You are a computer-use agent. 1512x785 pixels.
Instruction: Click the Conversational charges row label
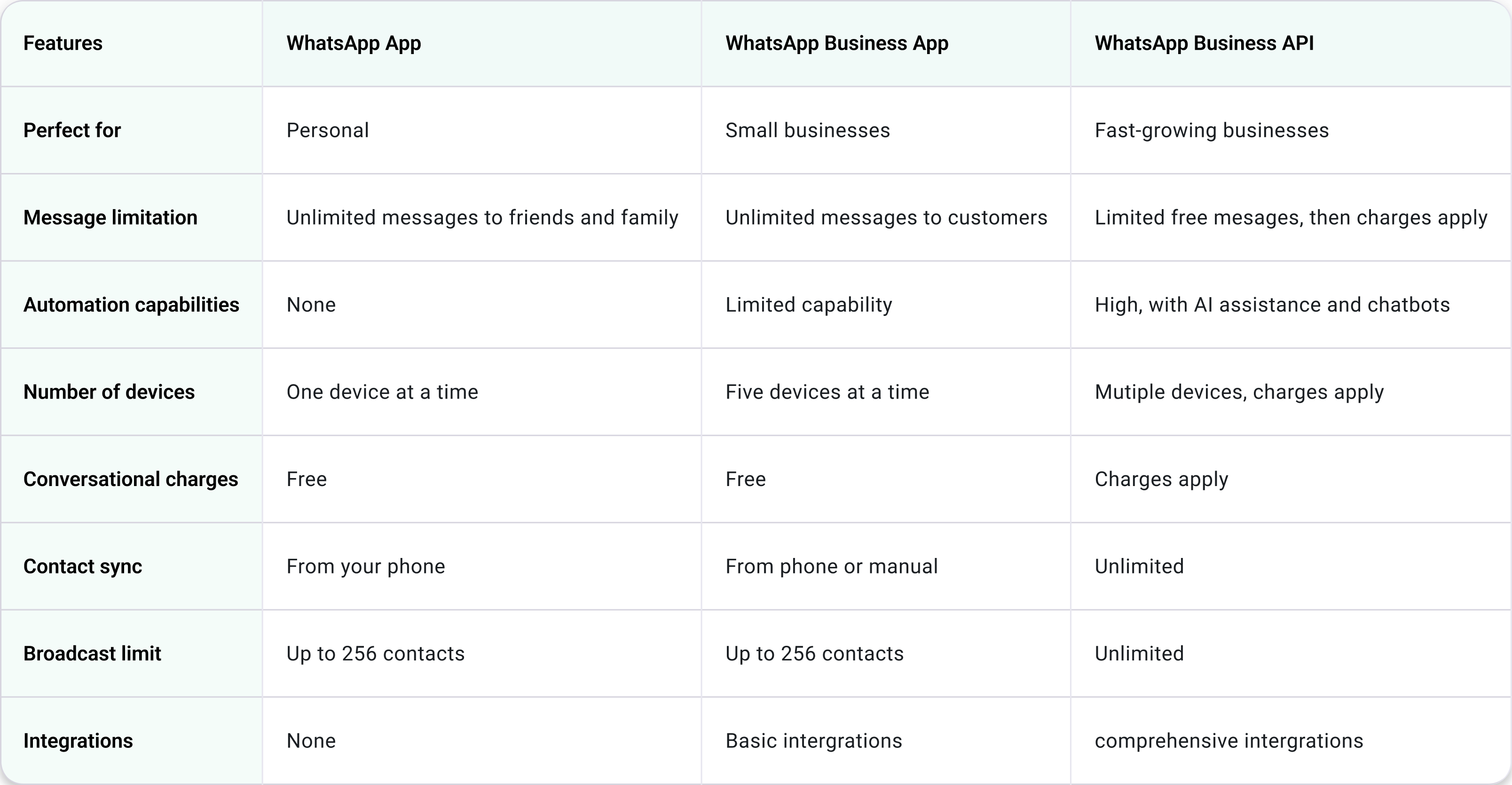(131, 479)
